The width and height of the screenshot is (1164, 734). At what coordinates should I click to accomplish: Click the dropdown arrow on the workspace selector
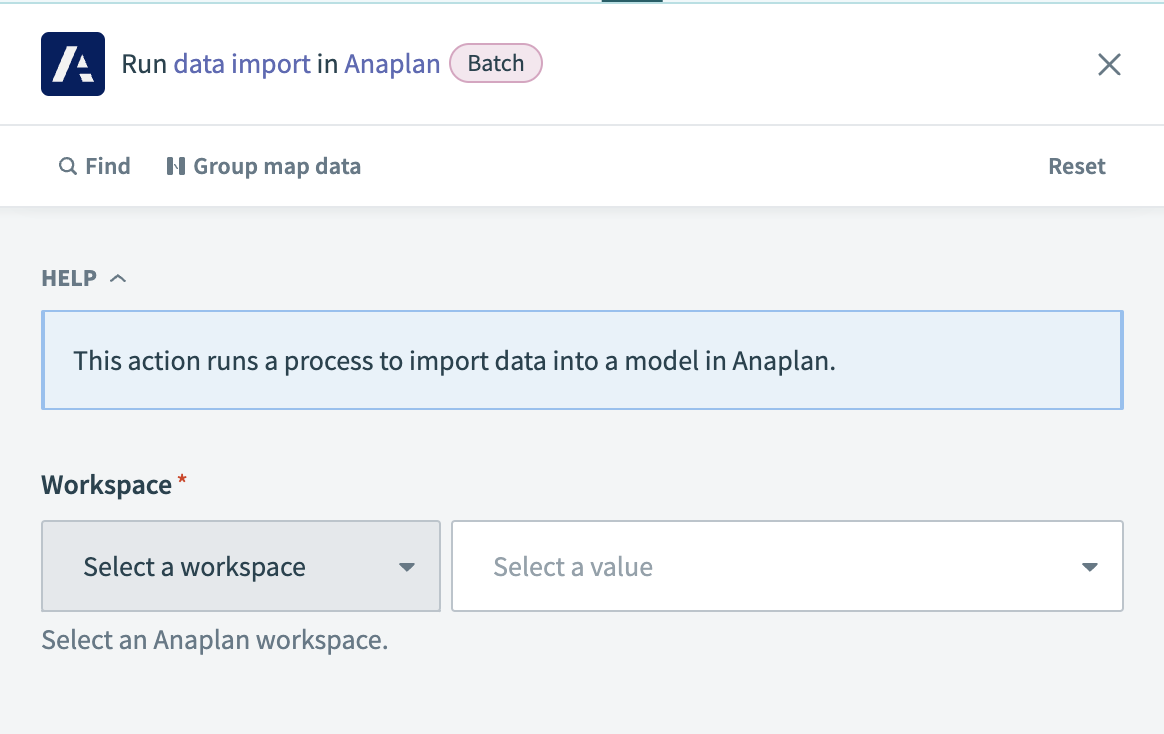pyautogui.click(x=407, y=566)
